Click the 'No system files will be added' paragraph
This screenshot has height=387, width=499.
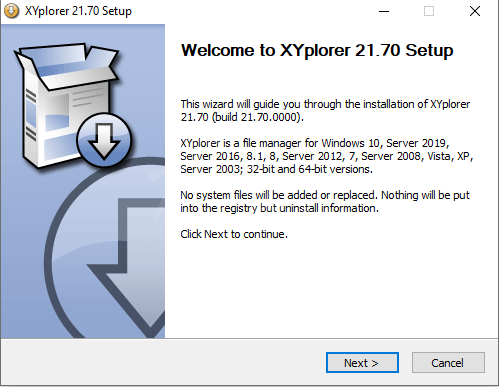click(325, 202)
